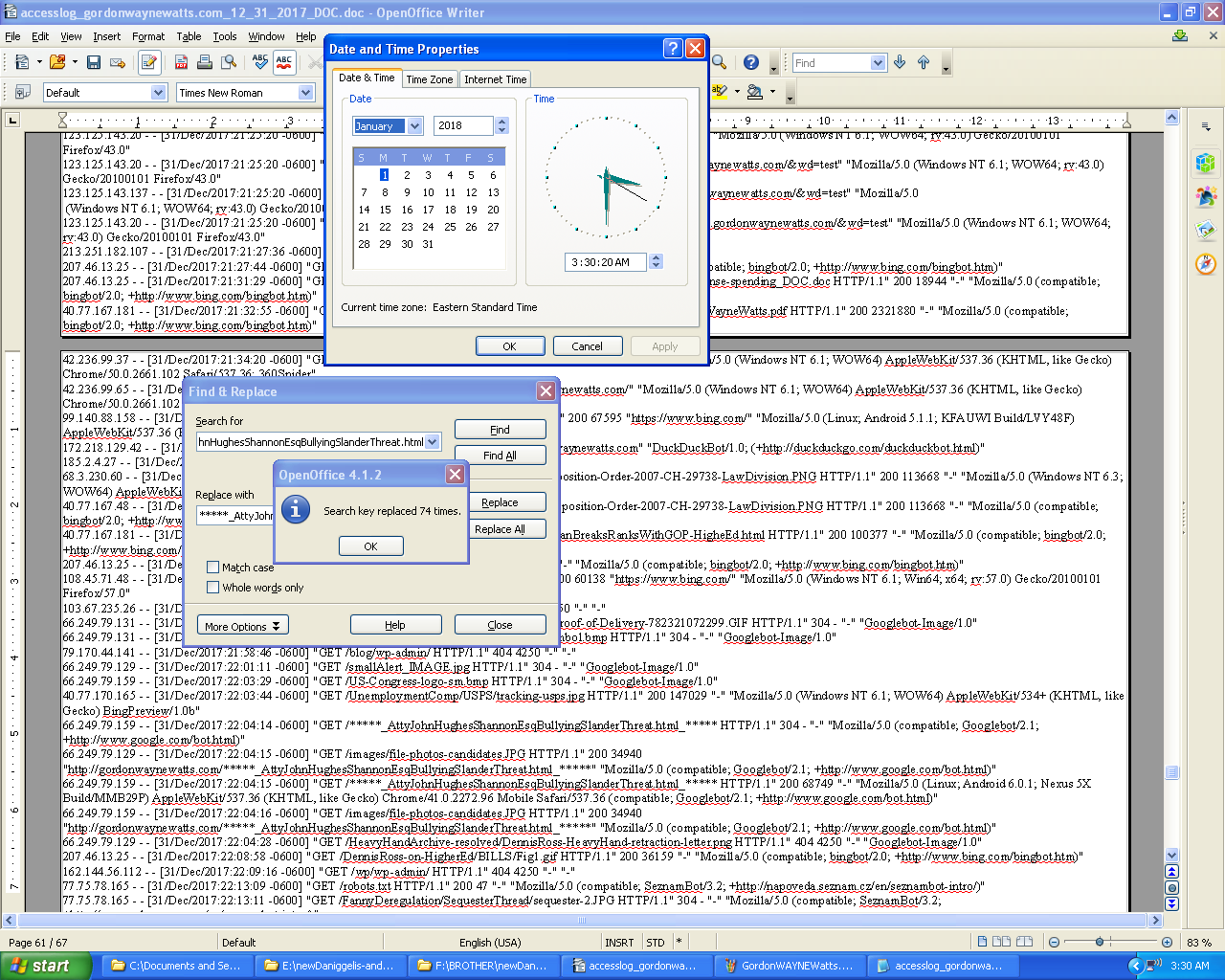Viewport: 1225px width, 980px height.
Task: Switch to the Time Zone tab
Action: [429, 79]
